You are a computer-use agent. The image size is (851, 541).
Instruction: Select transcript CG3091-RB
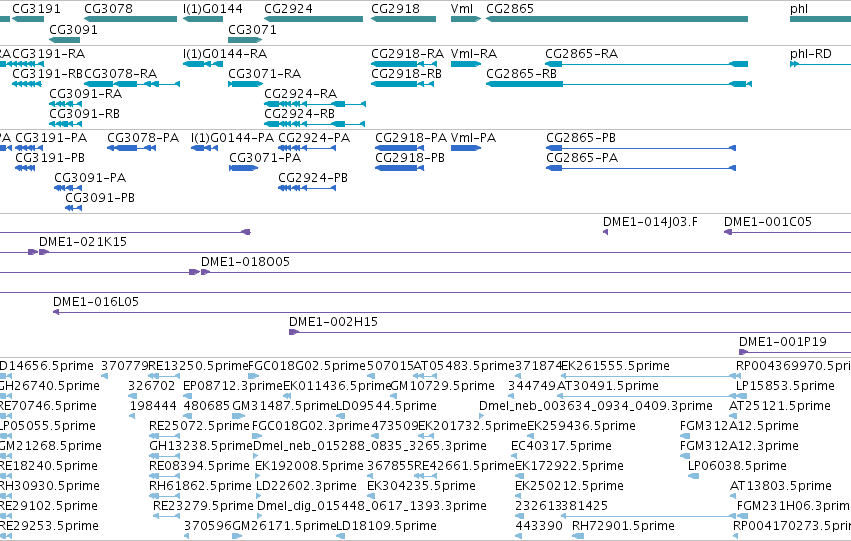65,124
